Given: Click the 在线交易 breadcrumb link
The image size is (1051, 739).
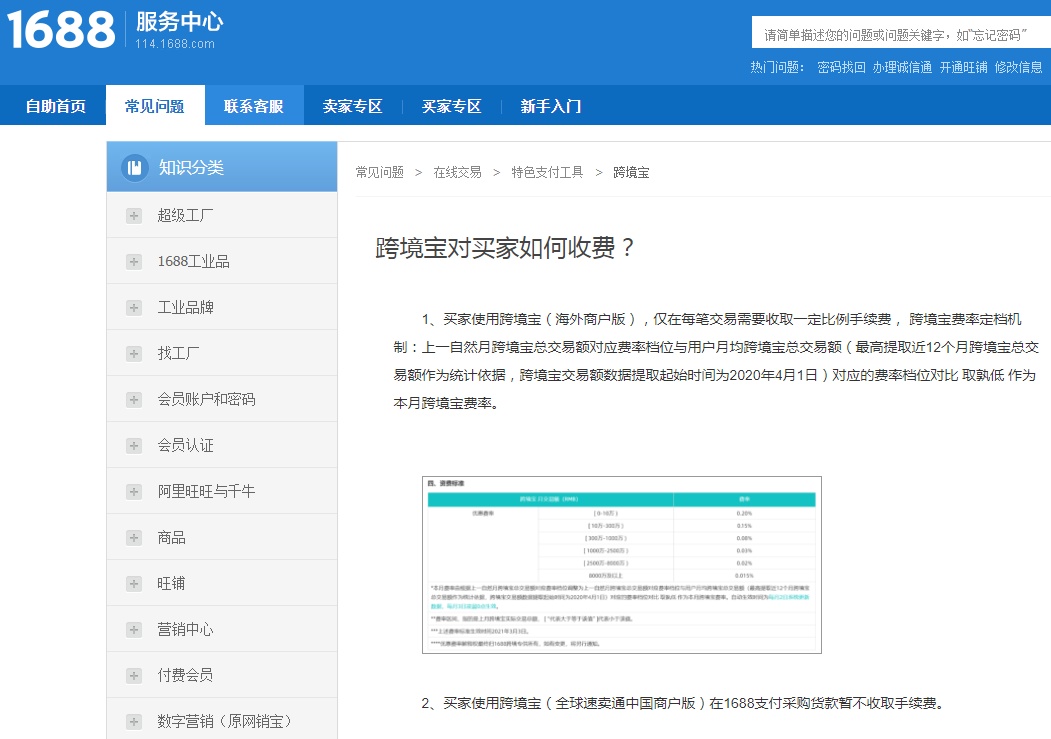Looking at the screenshot, I should pyautogui.click(x=457, y=172).
